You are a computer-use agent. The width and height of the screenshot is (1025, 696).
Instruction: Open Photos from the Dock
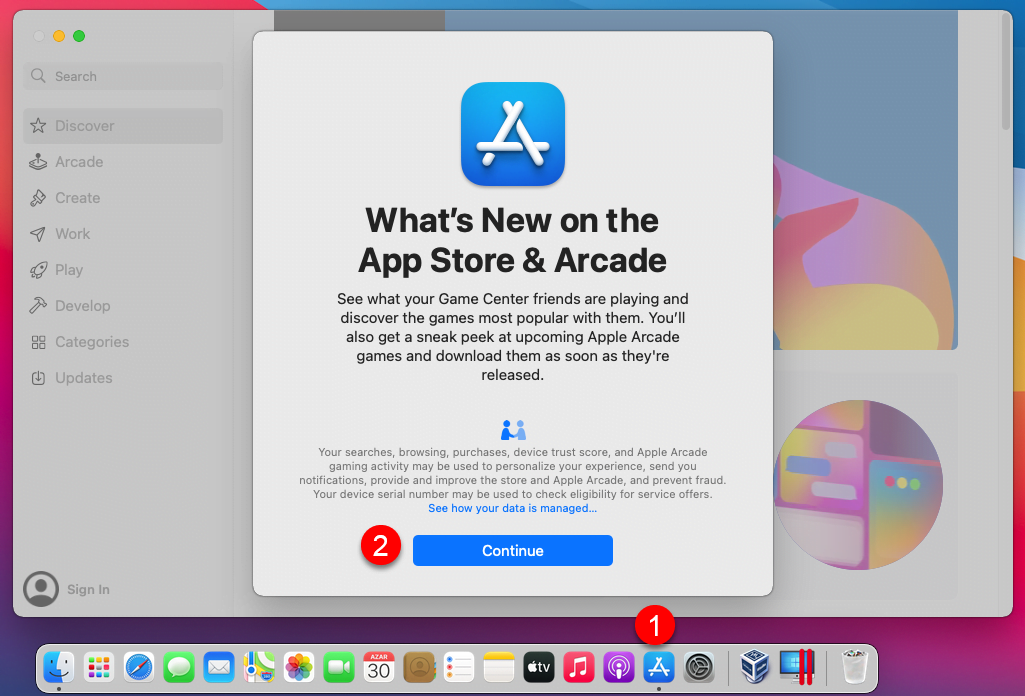(x=299, y=667)
